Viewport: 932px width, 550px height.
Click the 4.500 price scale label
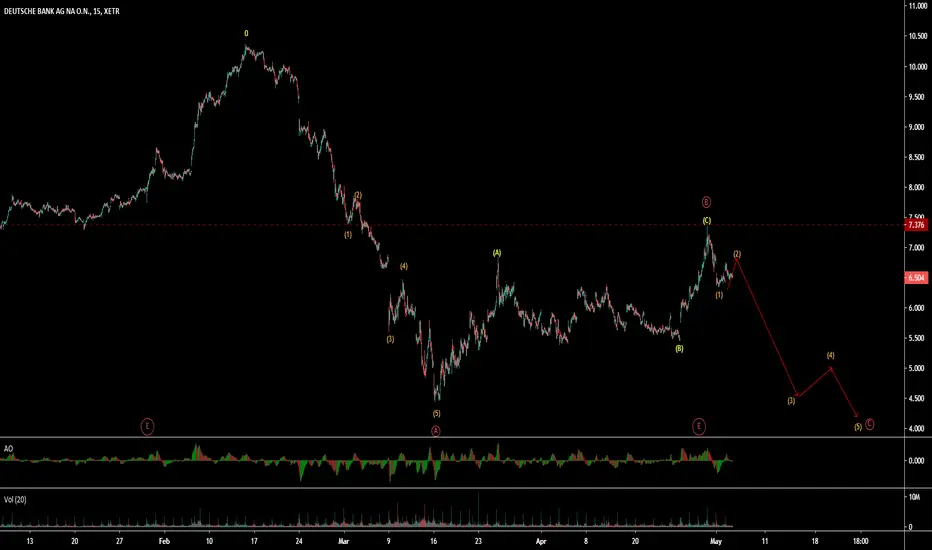[918, 398]
